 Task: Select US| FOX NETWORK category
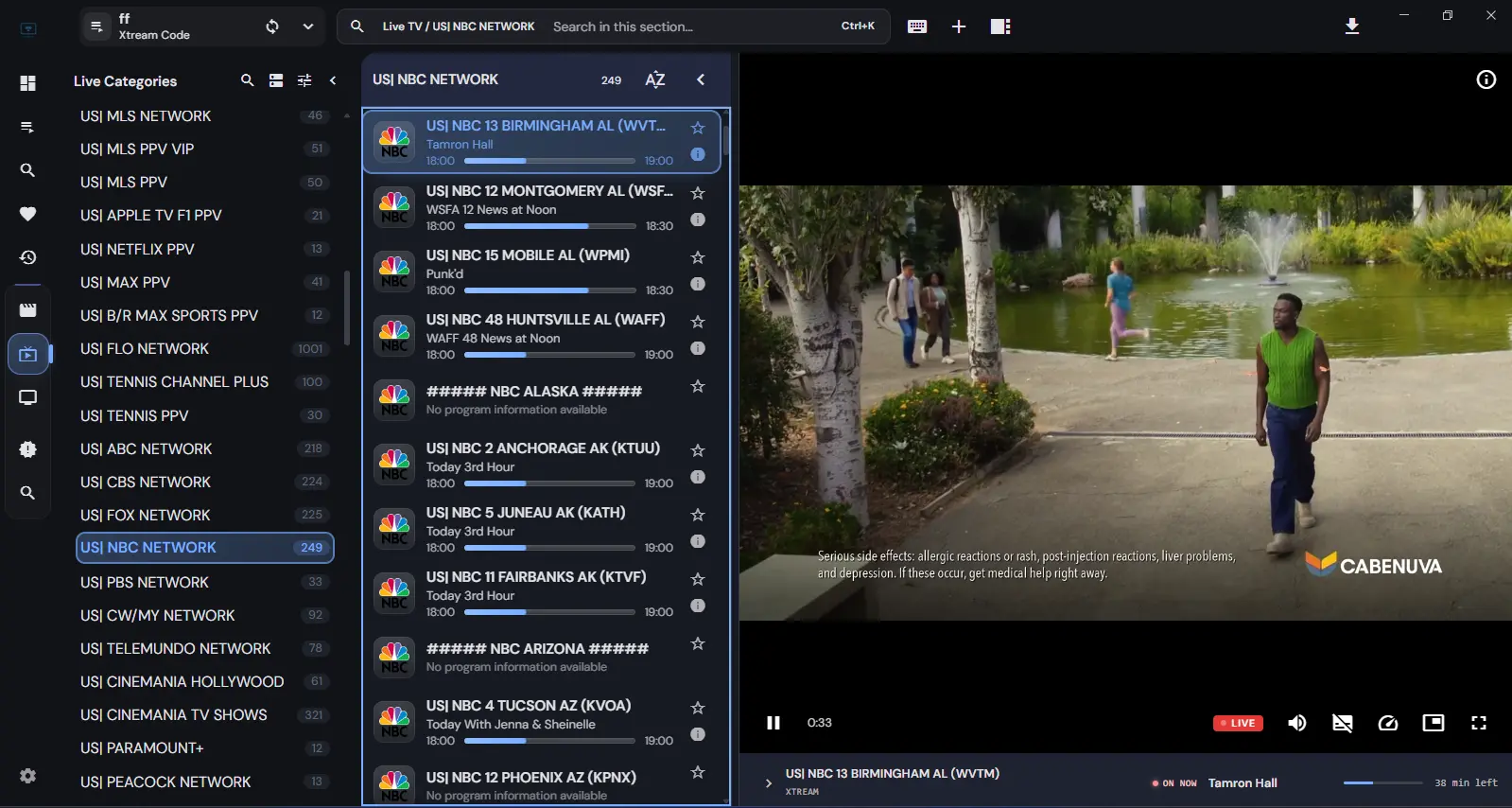click(204, 515)
